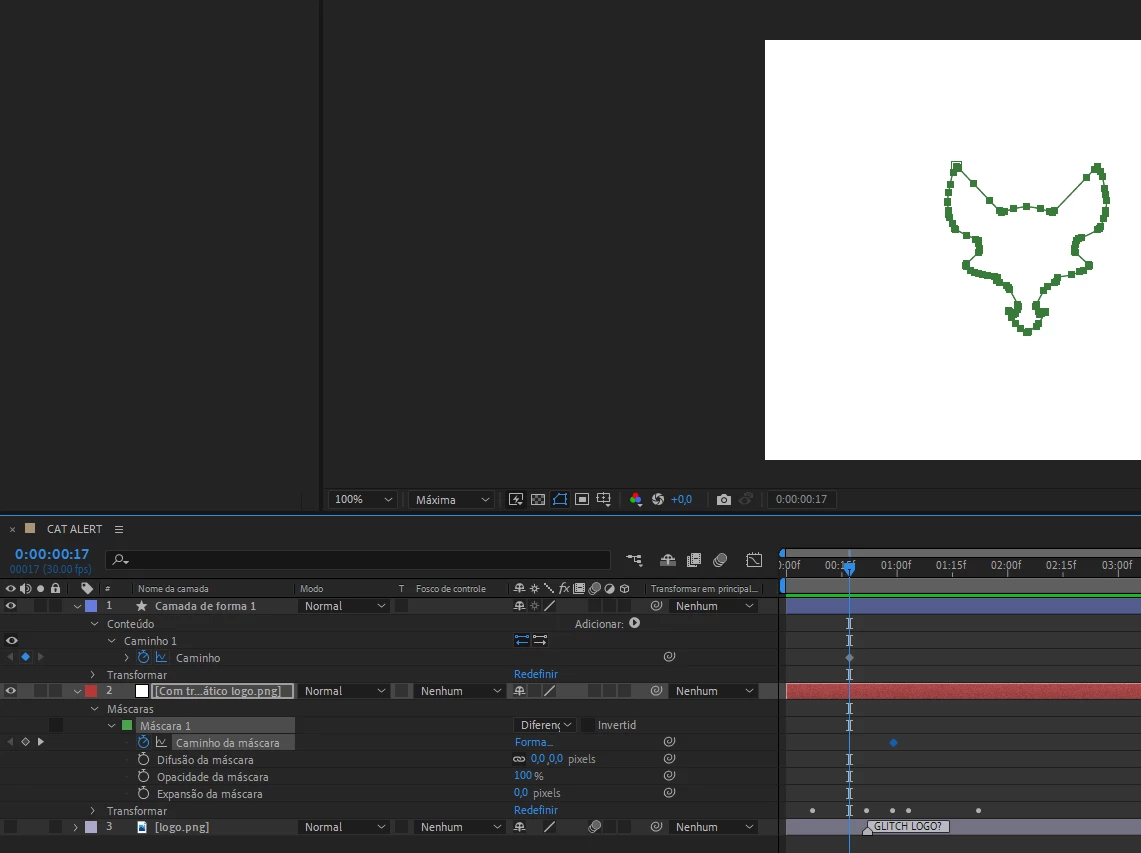Check the Invertido box for Máscara 1
This screenshot has width=1141, height=853.
(588, 725)
